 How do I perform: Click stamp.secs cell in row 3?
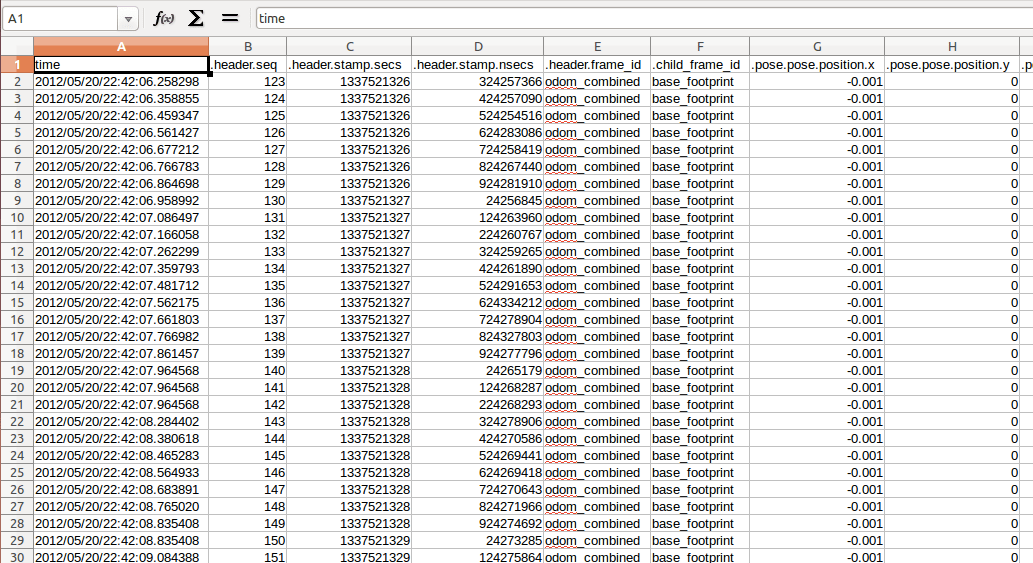(349, 99)
